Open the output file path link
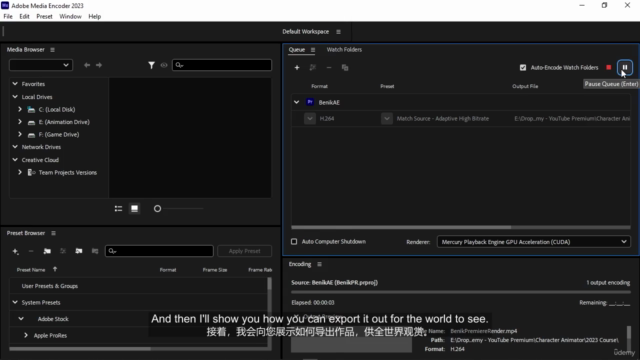 point(572,118)
